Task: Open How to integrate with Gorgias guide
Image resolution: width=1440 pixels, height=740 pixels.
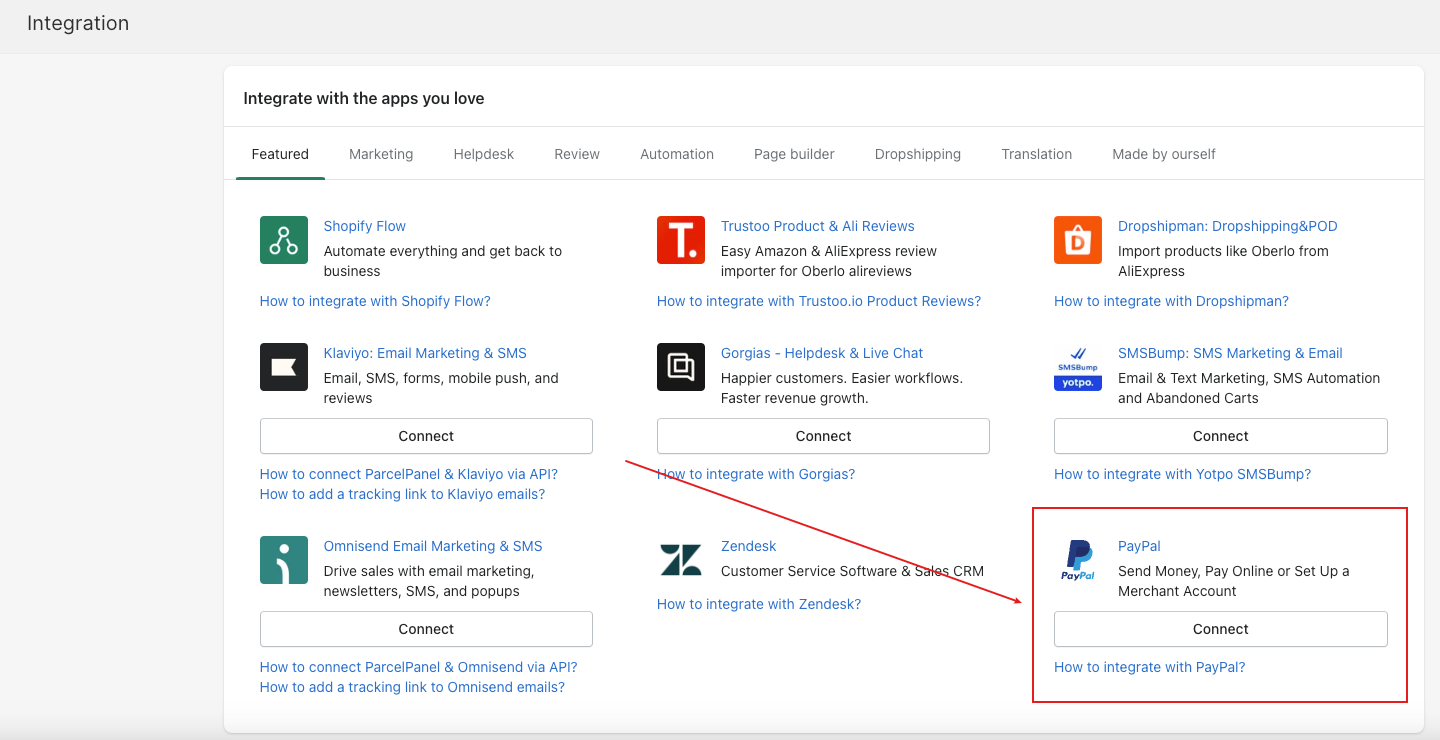Action: (x=756, y=474)
